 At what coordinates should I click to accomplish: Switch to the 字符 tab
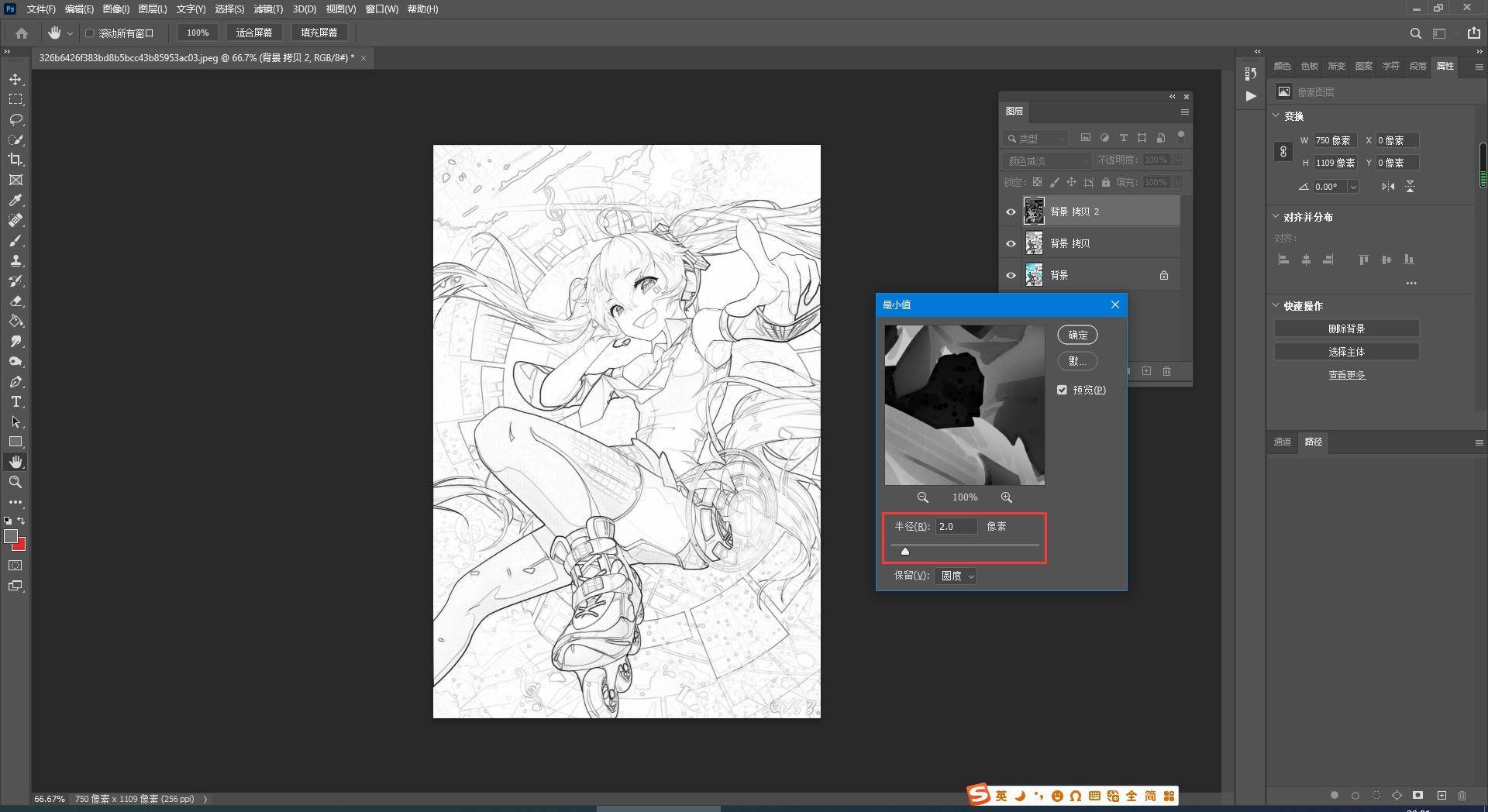1390,66
